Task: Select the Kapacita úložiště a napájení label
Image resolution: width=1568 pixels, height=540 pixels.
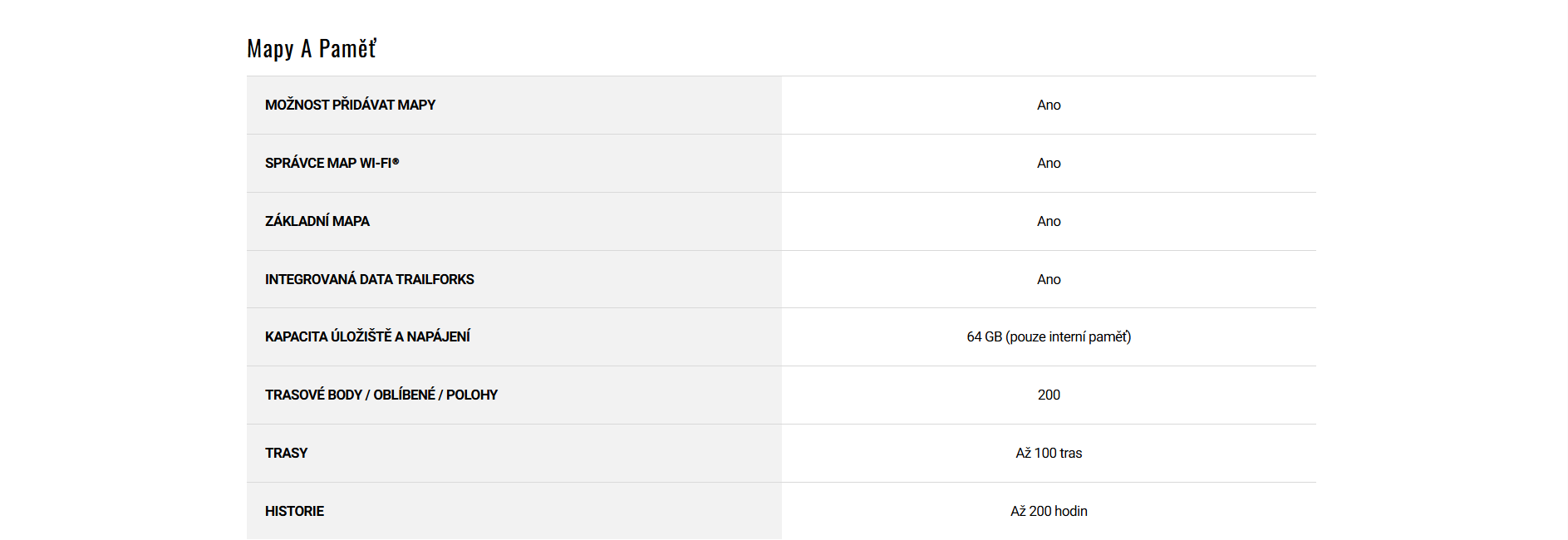Action: click(367, 337)
